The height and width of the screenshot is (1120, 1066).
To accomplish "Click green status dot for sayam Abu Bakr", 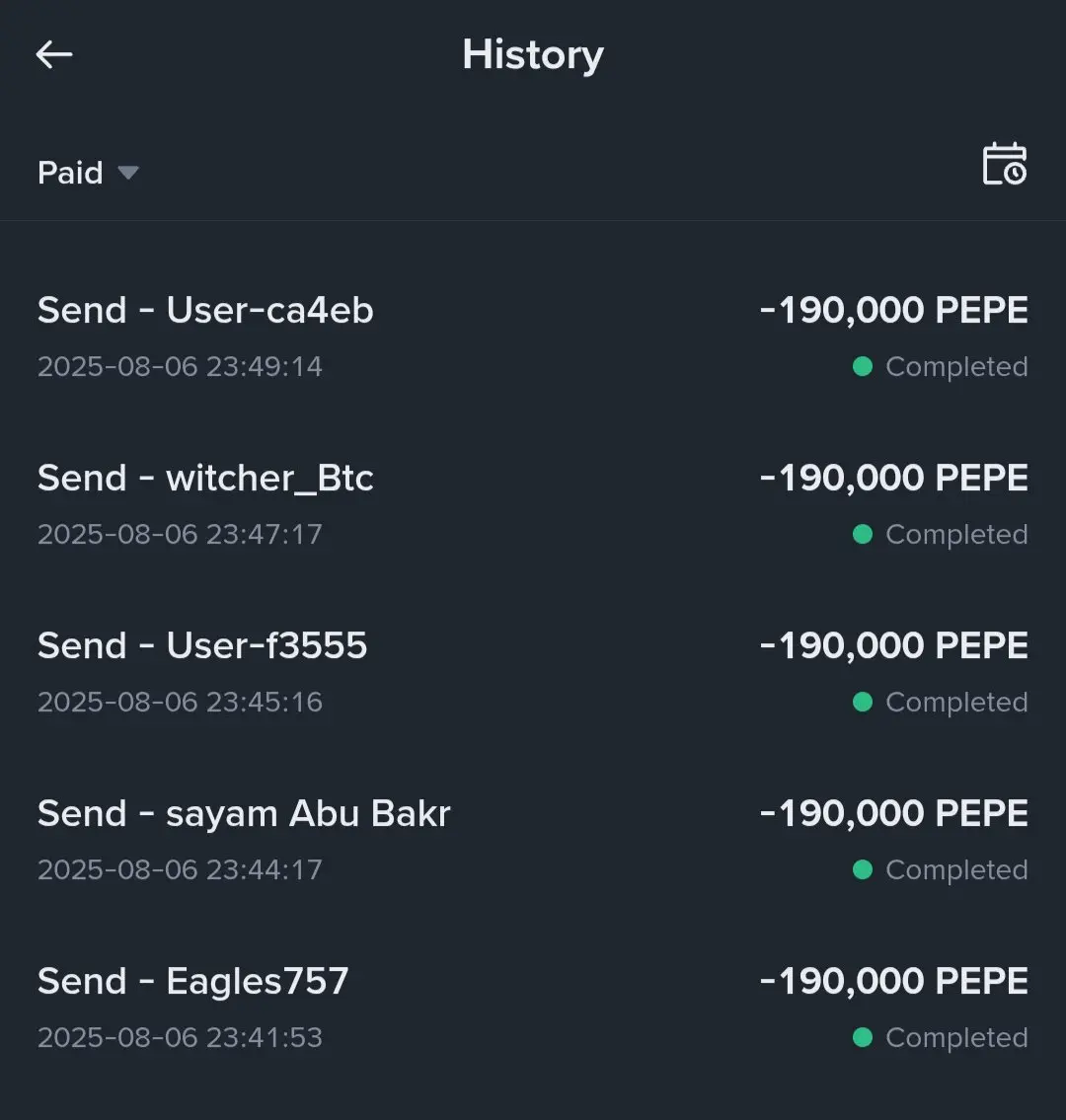I will 863,870.
